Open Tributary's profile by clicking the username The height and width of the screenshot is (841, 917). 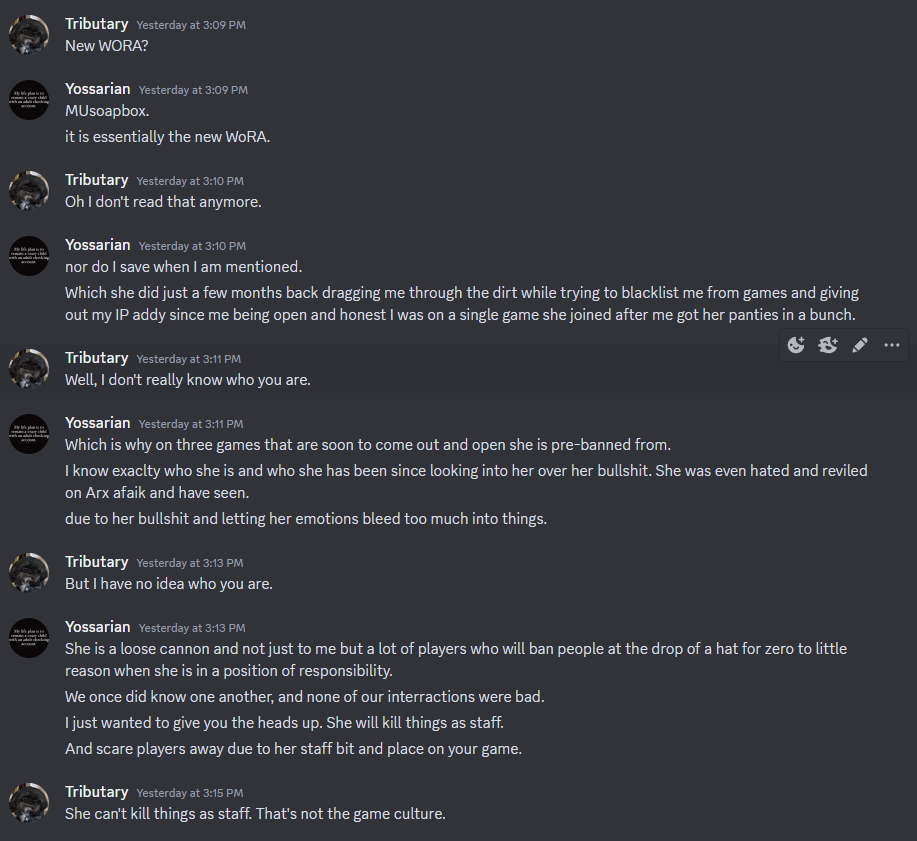point(96,23)
